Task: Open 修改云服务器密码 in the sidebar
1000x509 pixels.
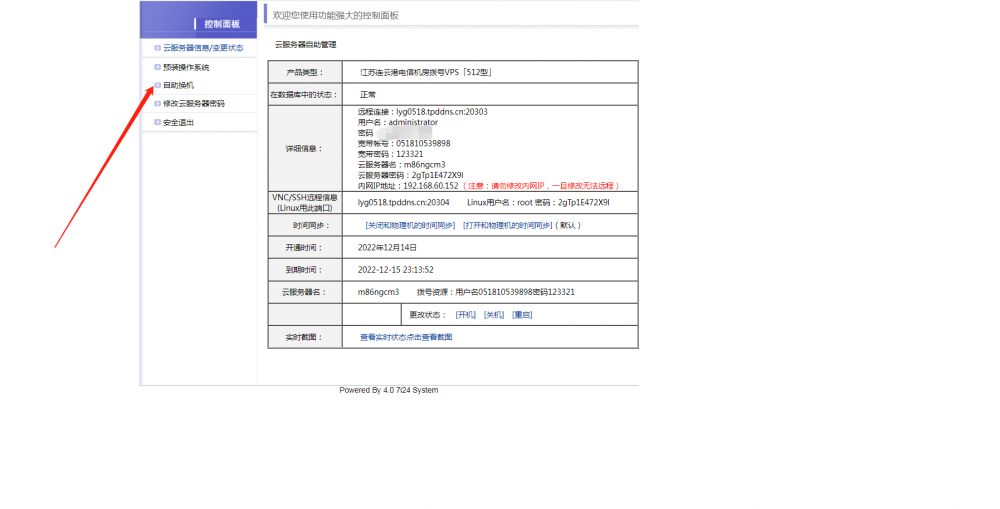Action: pyautogui.click(x=194, y=103)
